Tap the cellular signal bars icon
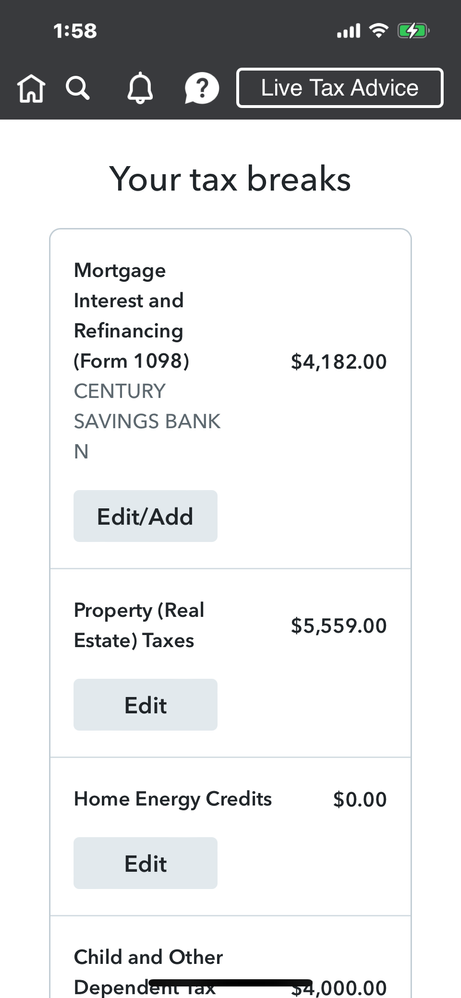The width and height of the screenshot is (461, 998). tap(348, 31)
